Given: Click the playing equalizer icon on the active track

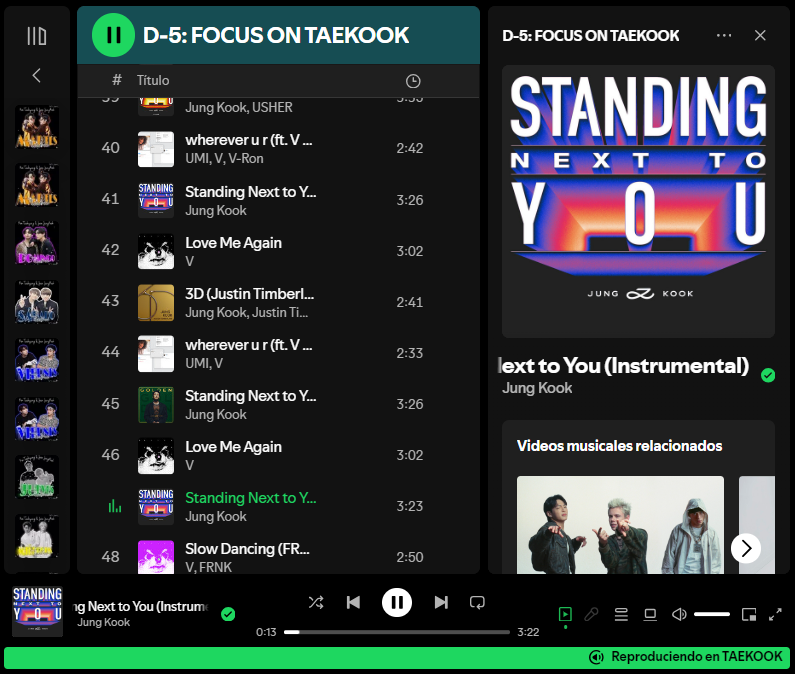Looking at the screenshot, I should pyautogui.click(x=115, y=506).
